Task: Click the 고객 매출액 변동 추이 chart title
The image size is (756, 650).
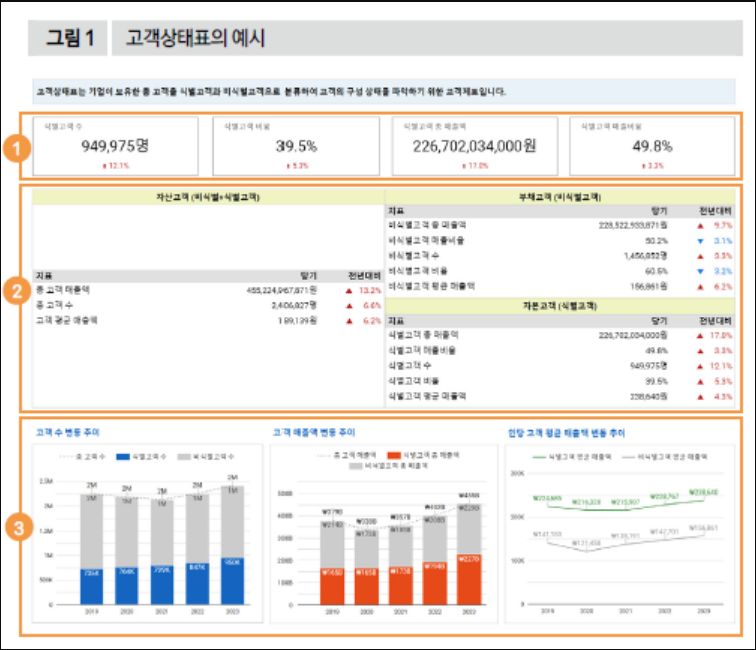Action: 314,433
